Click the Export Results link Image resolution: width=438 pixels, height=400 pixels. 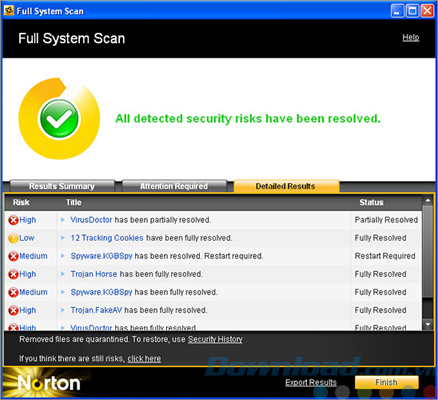pos(311,382)
